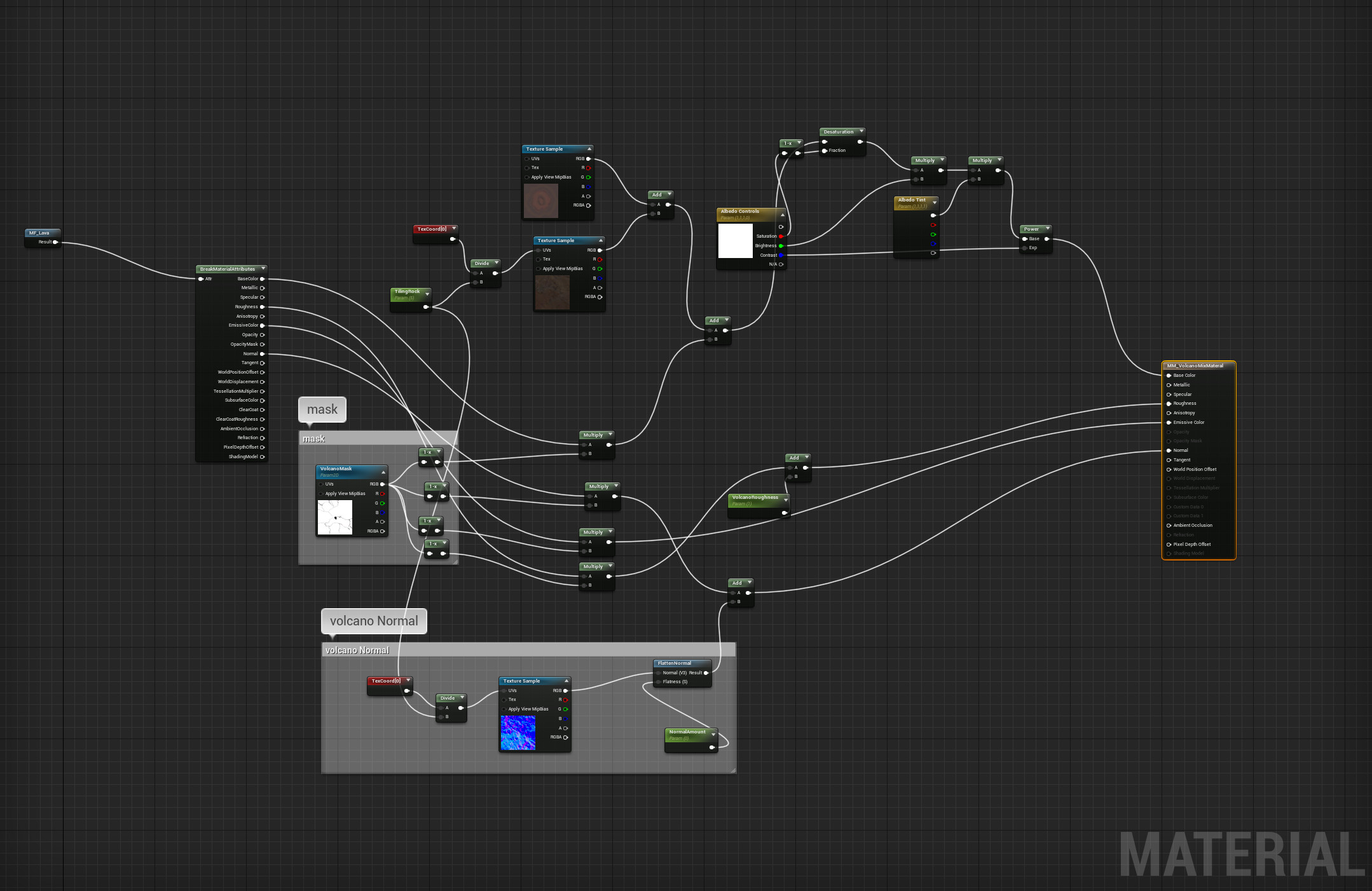Open the Albedo Tint node dropdown arrow
This screenshot has width=1372, height=891.
point(935,202)
